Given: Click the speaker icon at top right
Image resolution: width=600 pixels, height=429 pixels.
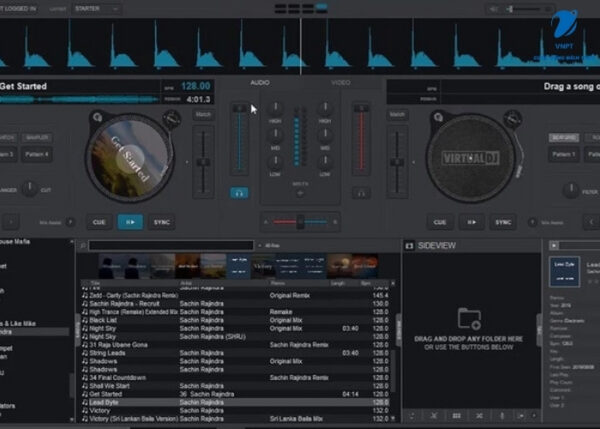Looking at the screenshot, I should [x=494, y=8].
